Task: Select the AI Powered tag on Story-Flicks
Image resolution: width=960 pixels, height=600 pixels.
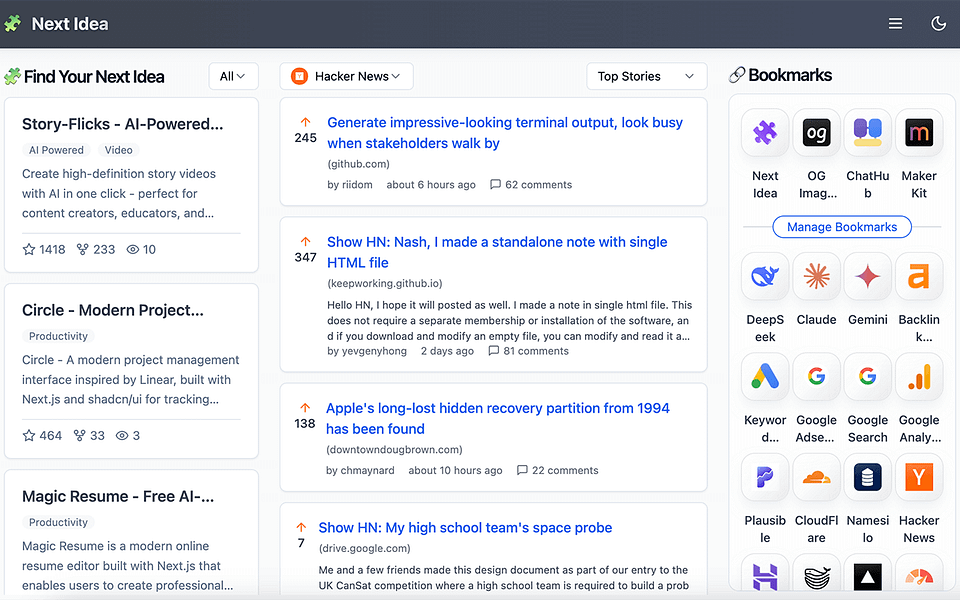Action: coord(56,150)
